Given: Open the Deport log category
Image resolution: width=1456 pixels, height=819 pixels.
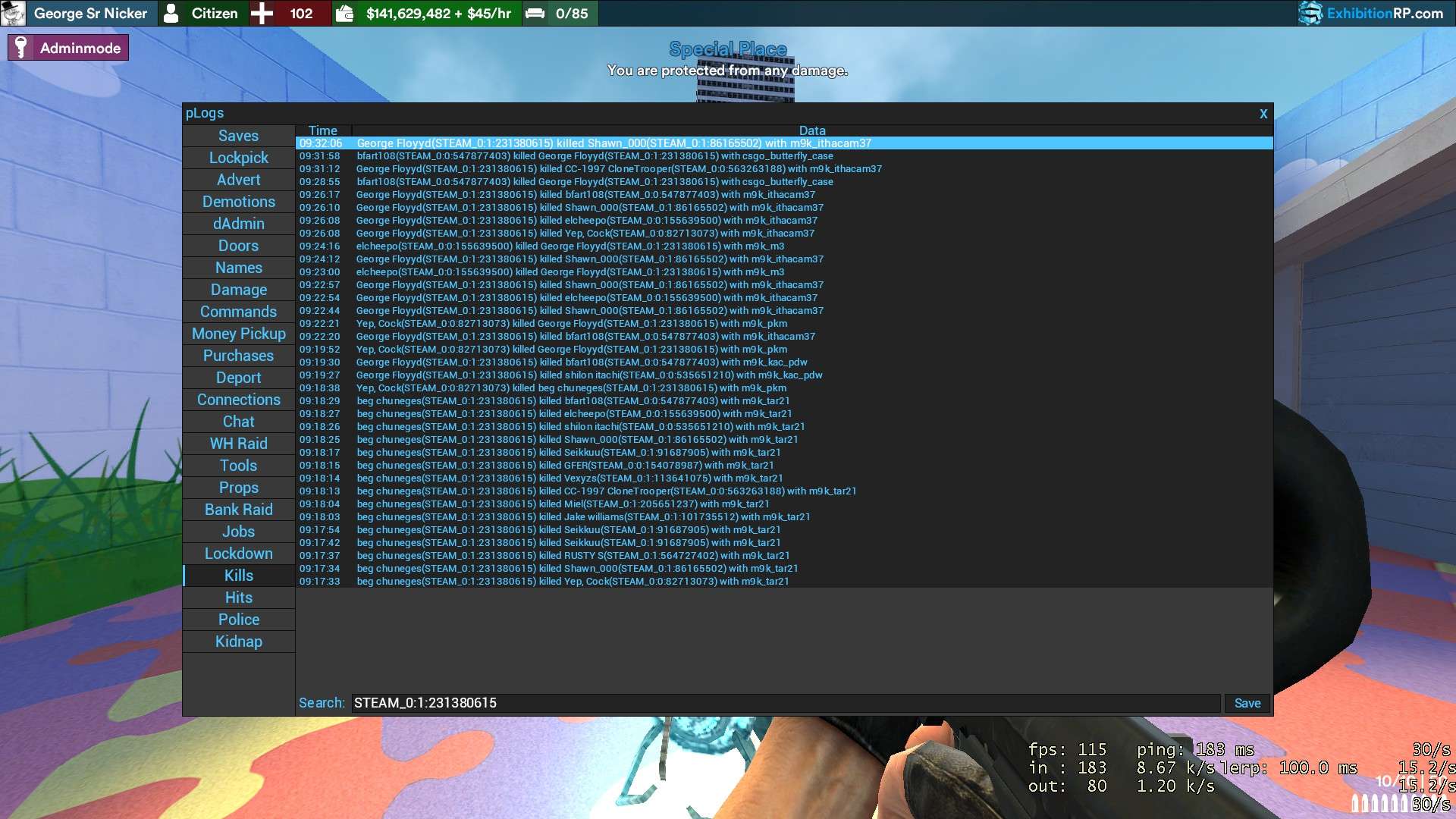Looking at the screenshot, I should [239, 378].
